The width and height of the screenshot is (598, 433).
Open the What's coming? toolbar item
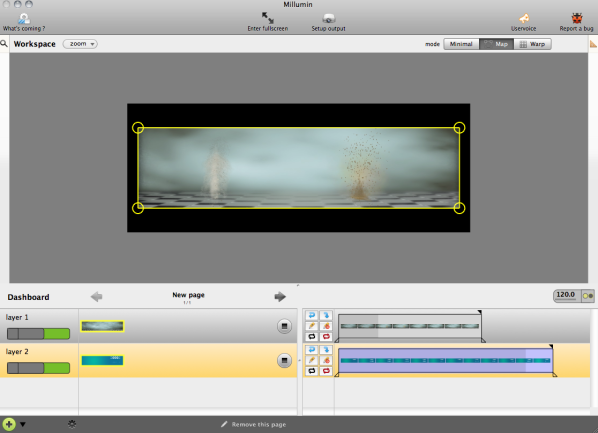click(24, 22)
